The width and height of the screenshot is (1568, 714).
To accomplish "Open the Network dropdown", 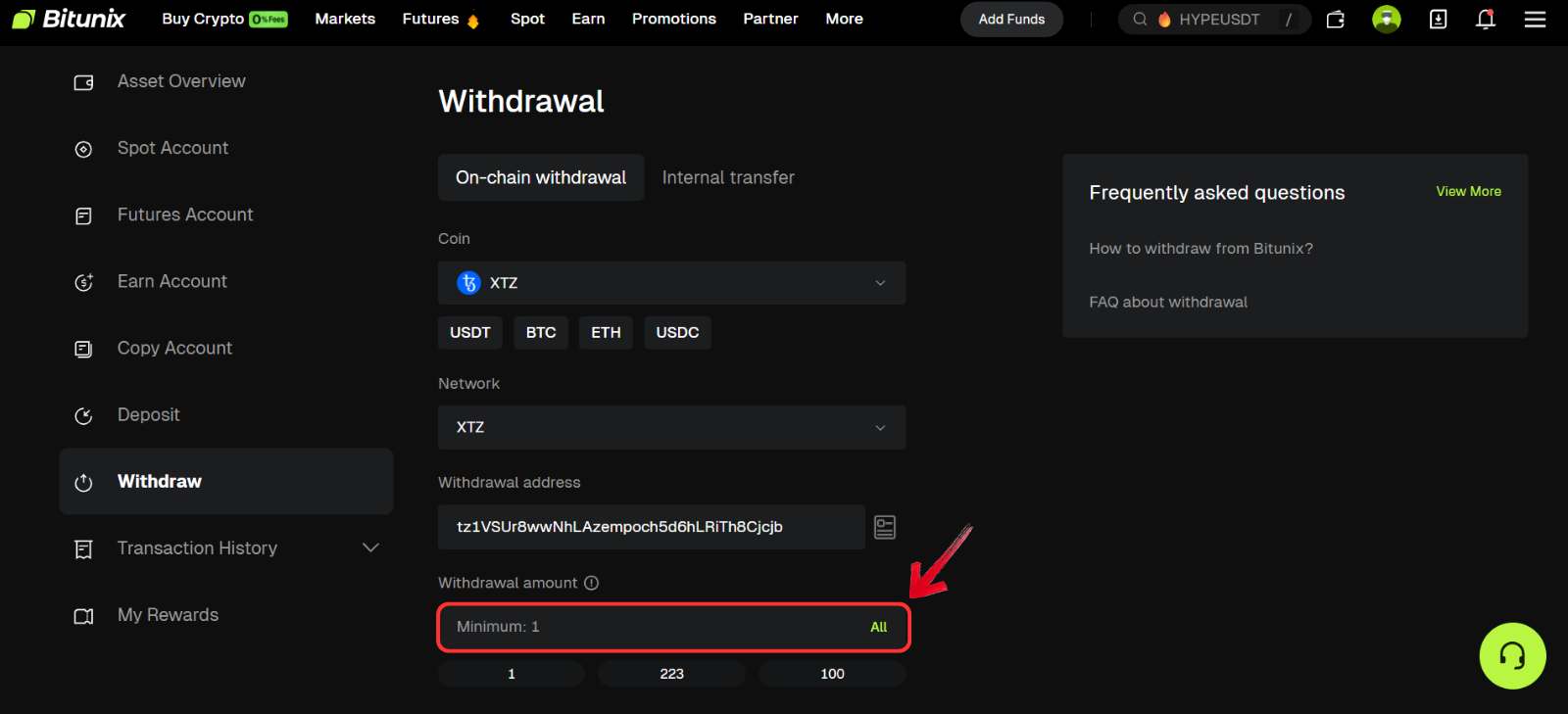I will (671, 427).
